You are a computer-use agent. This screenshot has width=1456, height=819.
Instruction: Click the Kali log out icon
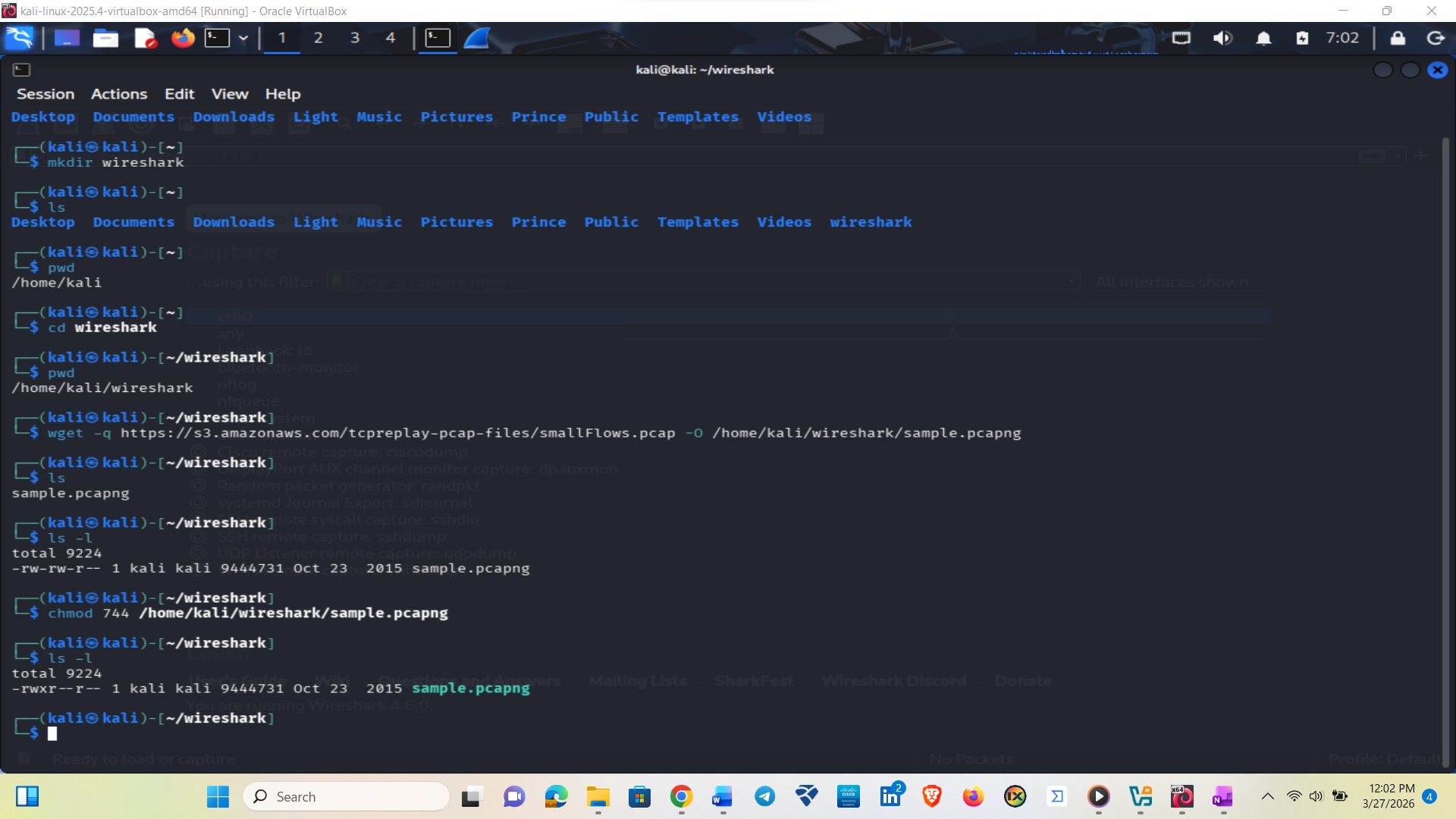click(x=1436, y=38)
